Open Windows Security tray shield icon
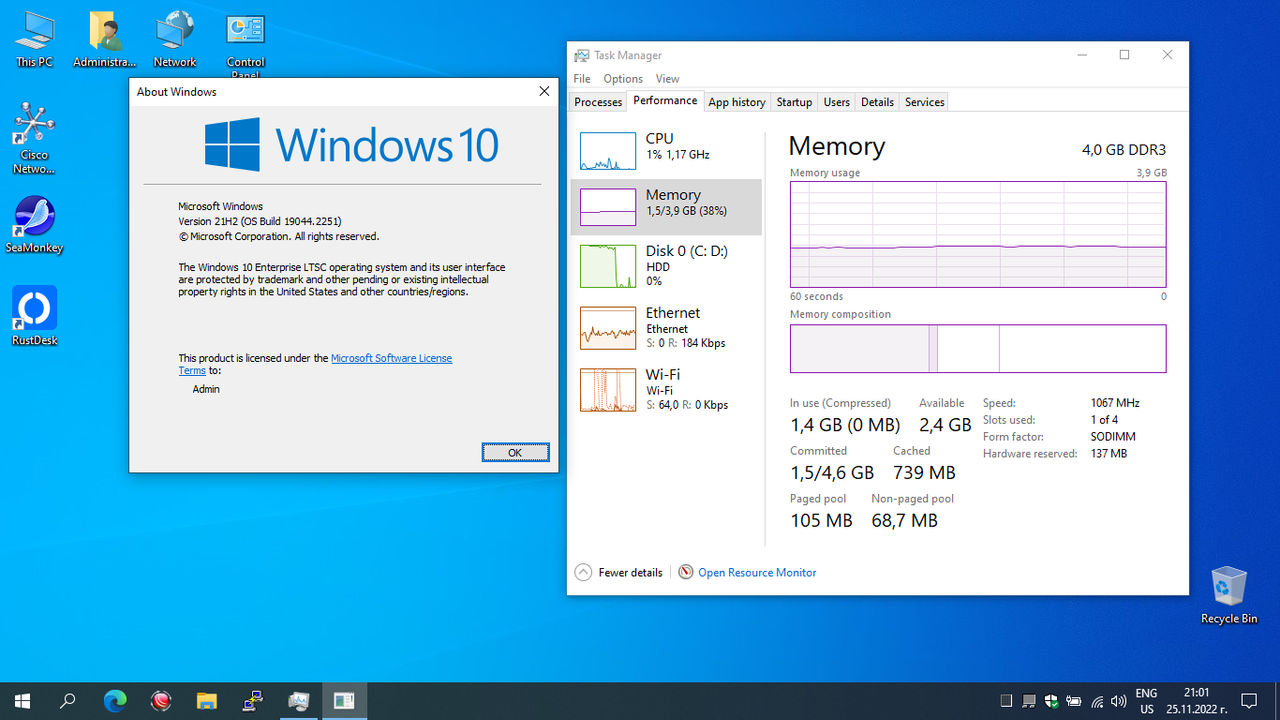Viewport: 1280px width, 720px height. pyautogui.click(x=1051, y=701)
